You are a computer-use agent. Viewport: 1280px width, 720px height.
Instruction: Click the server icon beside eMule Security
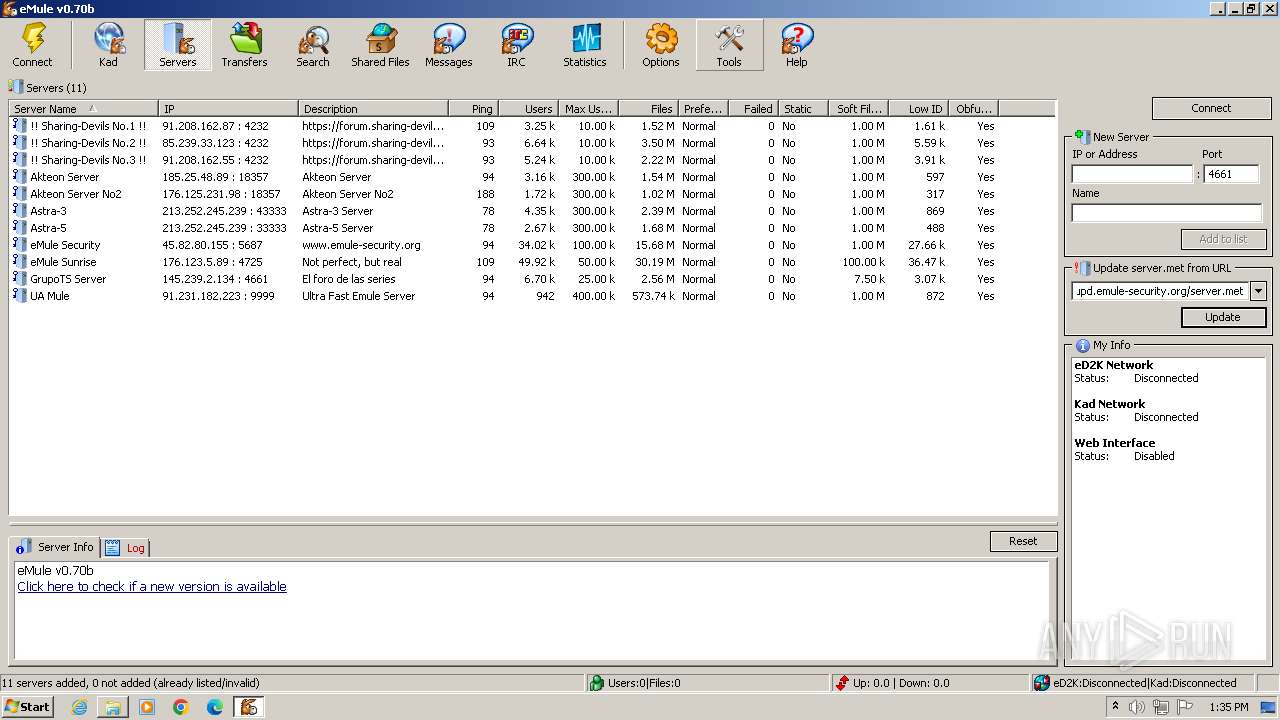20,244
